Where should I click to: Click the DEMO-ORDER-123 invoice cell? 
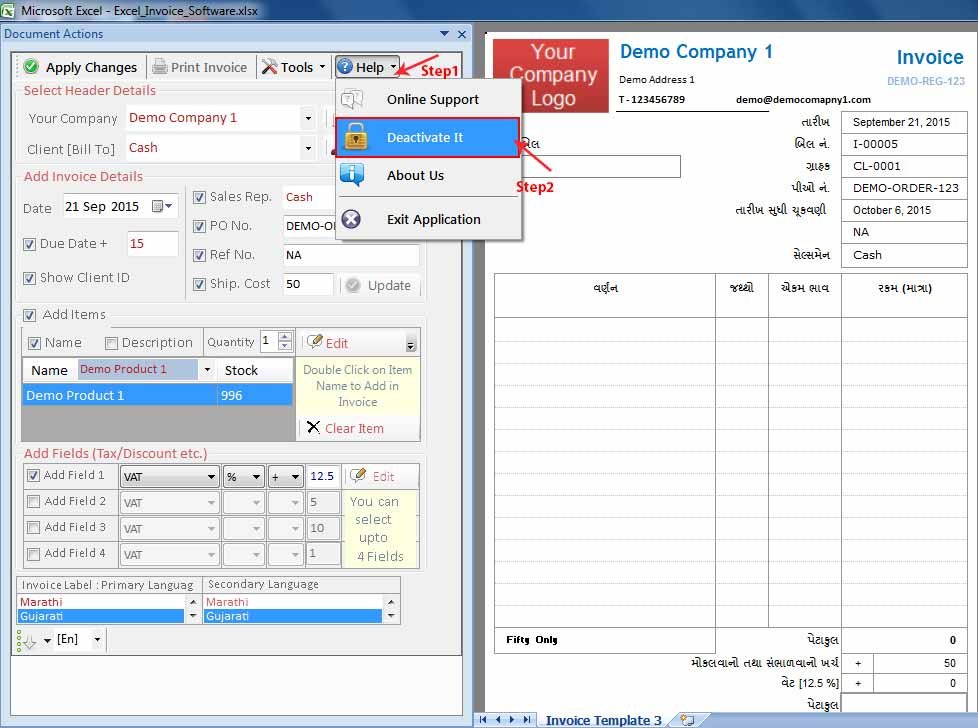903,188
